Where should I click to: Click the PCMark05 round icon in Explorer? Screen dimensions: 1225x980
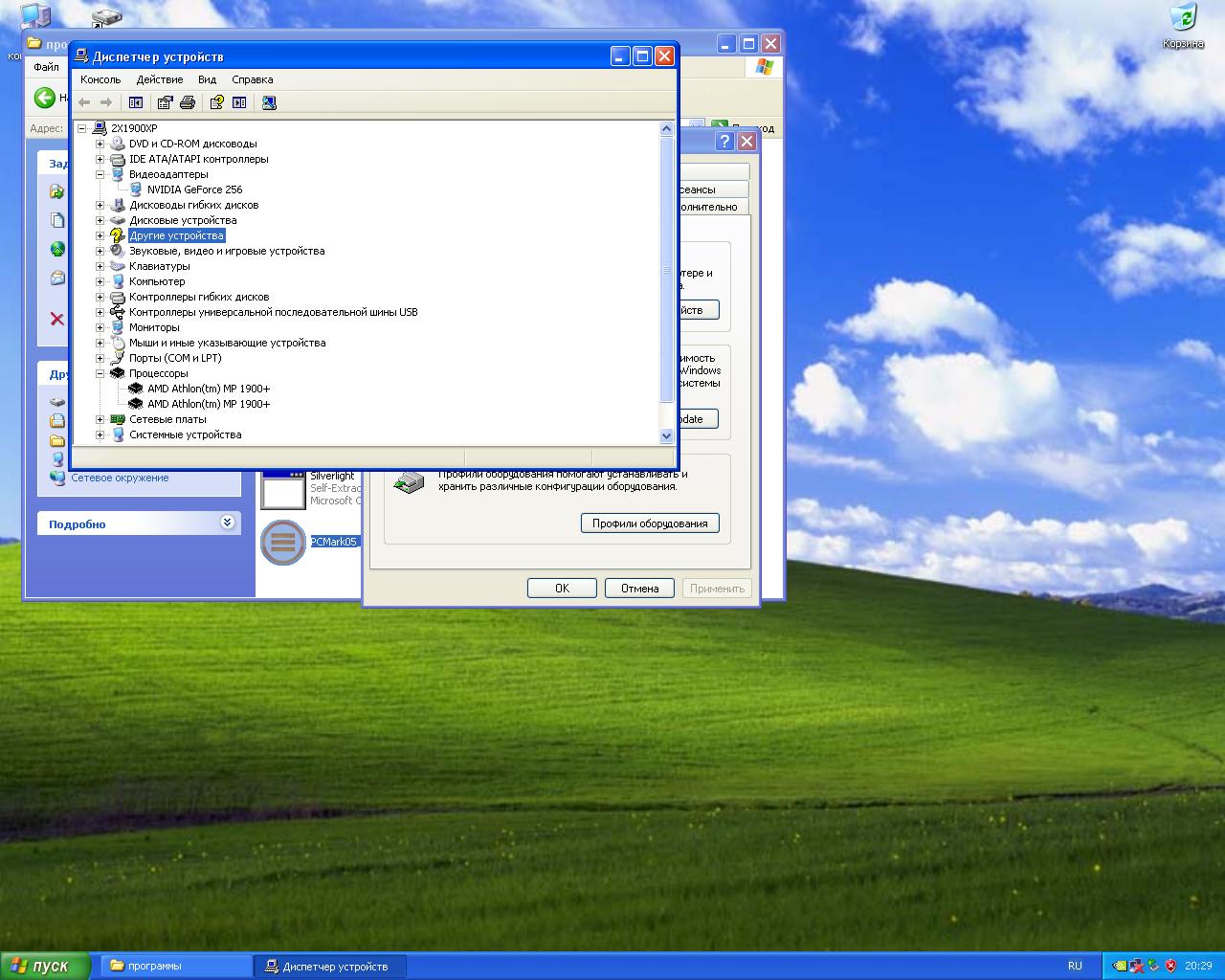pyautogui.click(x=283, y=543)
